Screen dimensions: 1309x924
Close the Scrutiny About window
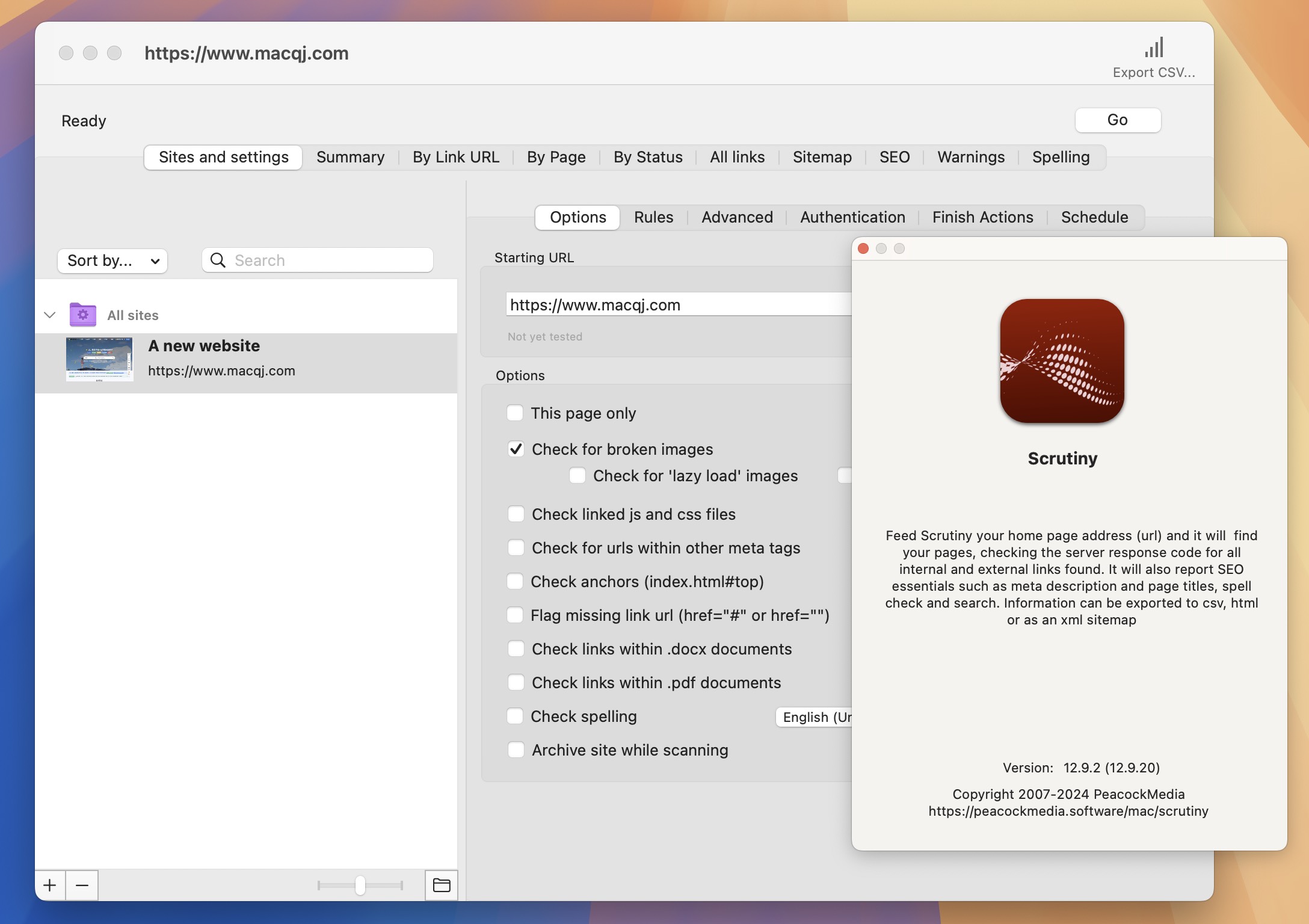pyautogui.click(x=863, y=248)
